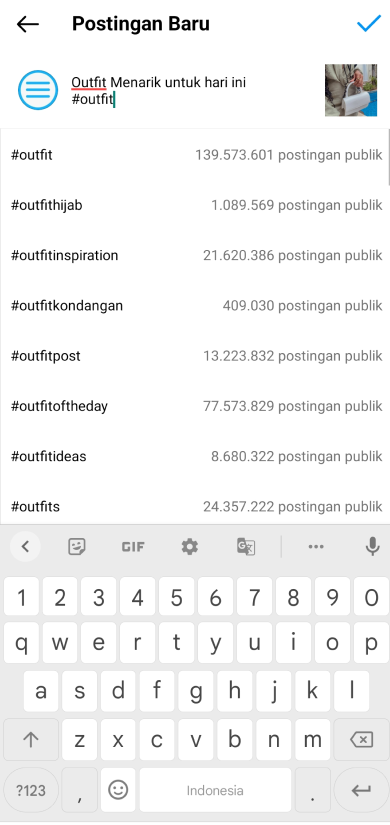Collapse keyboard toolbar with left chevron

(x=25, y=547)
